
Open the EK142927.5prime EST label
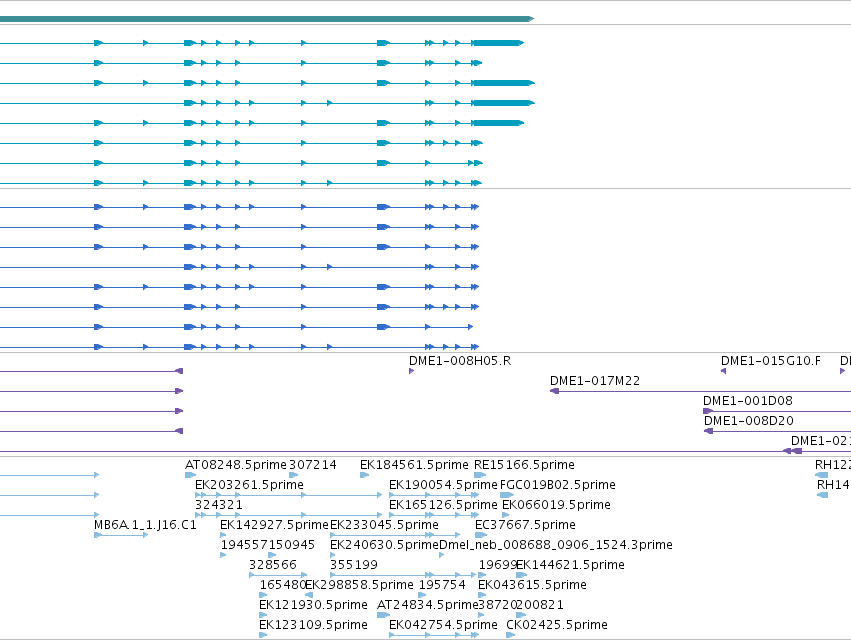pyautogui.click(x=275, y=525)
